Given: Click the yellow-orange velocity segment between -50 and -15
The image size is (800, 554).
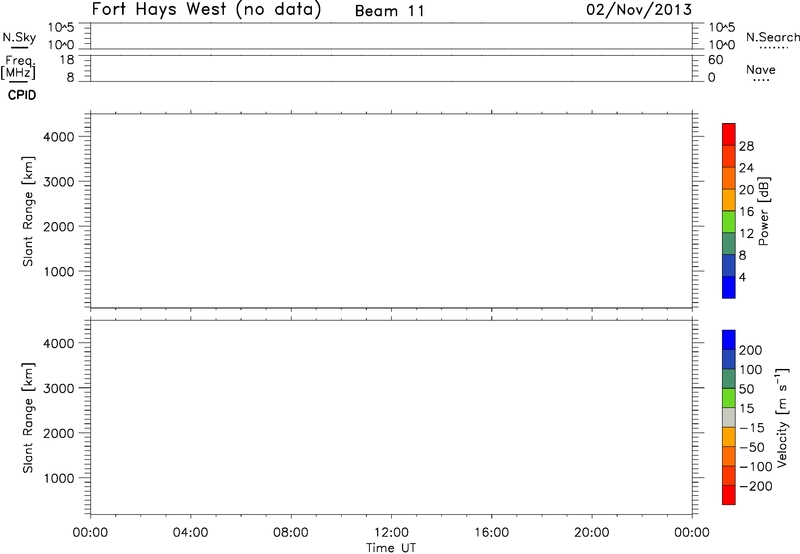Looking at the screenshot, I should click(x=729, y=437).
